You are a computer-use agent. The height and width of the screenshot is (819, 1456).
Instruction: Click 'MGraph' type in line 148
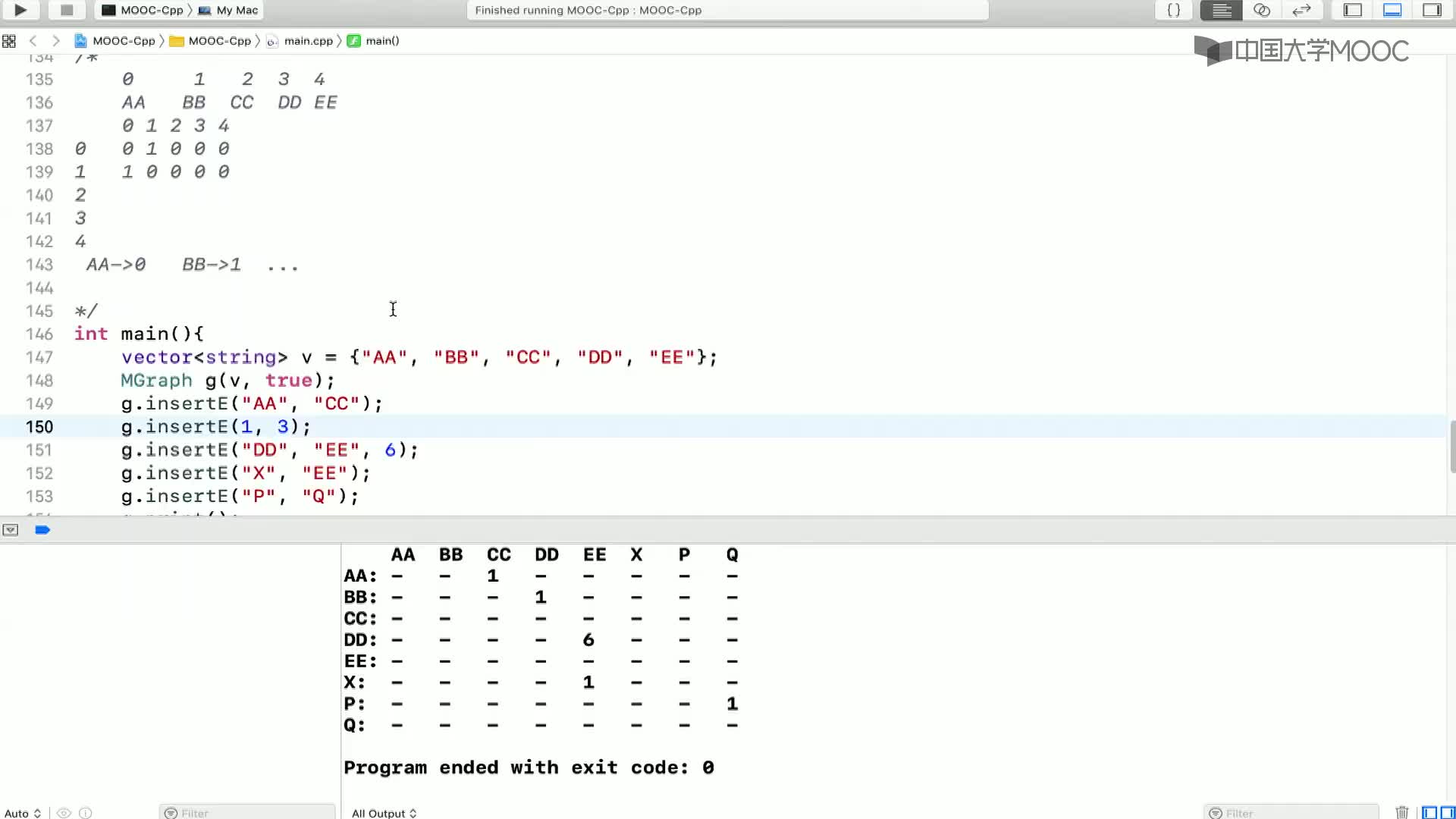click(x=157, y=381)
